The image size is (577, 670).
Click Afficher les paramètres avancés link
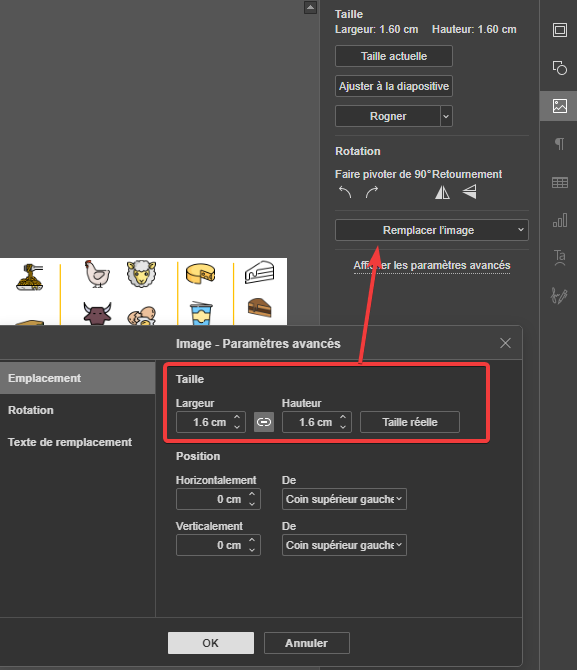click(x=432, y=265)
